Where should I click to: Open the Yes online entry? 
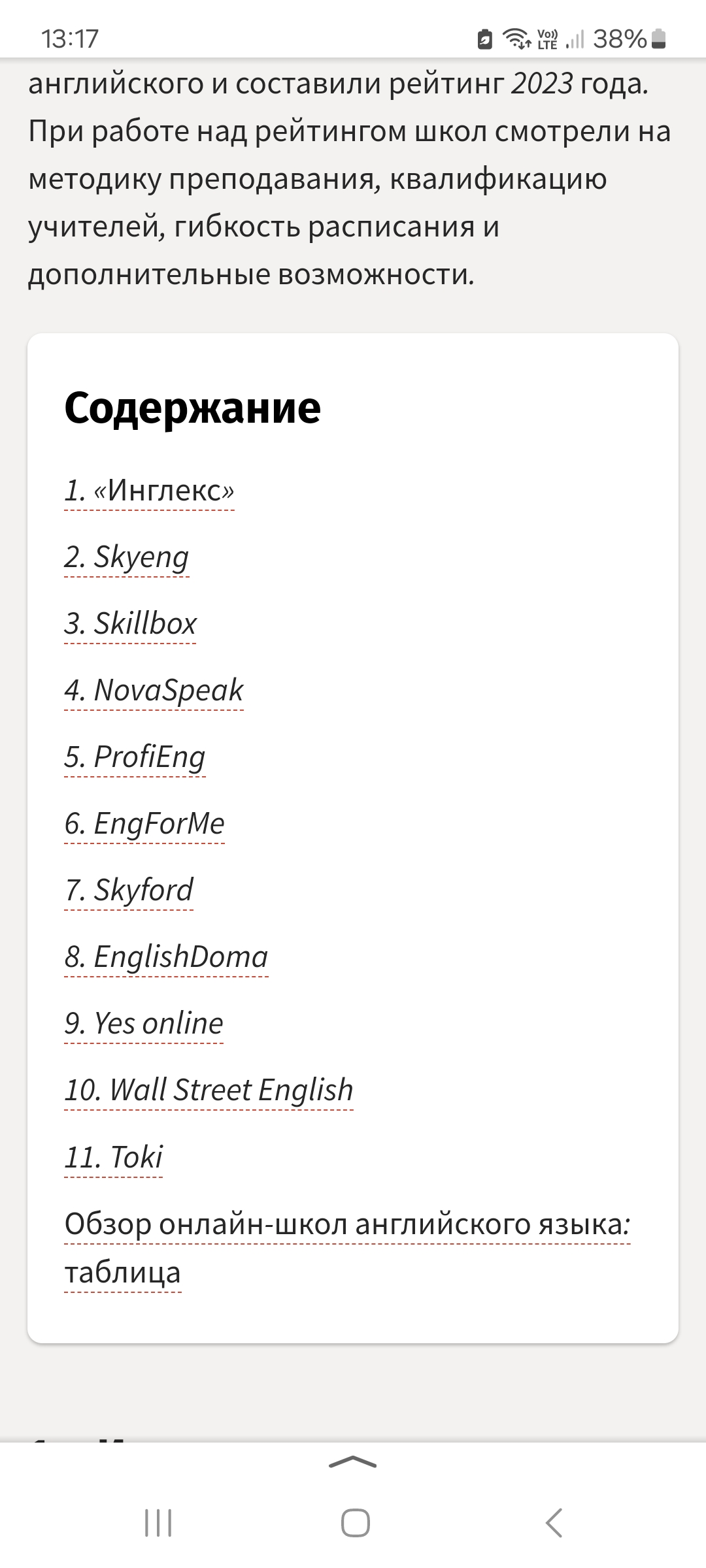click(x=144, y=1023)
